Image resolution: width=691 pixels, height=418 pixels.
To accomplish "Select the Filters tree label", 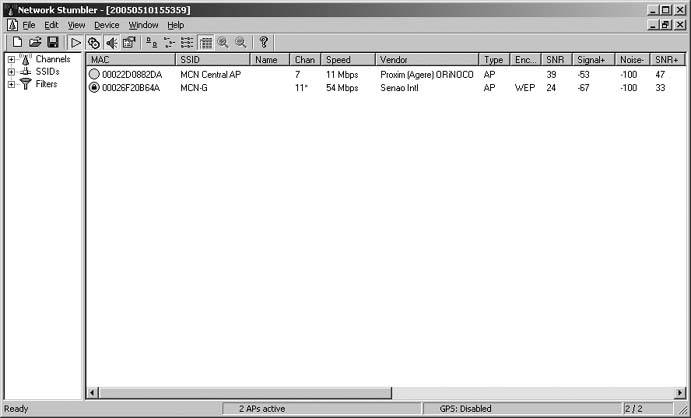I will (46, 84).
